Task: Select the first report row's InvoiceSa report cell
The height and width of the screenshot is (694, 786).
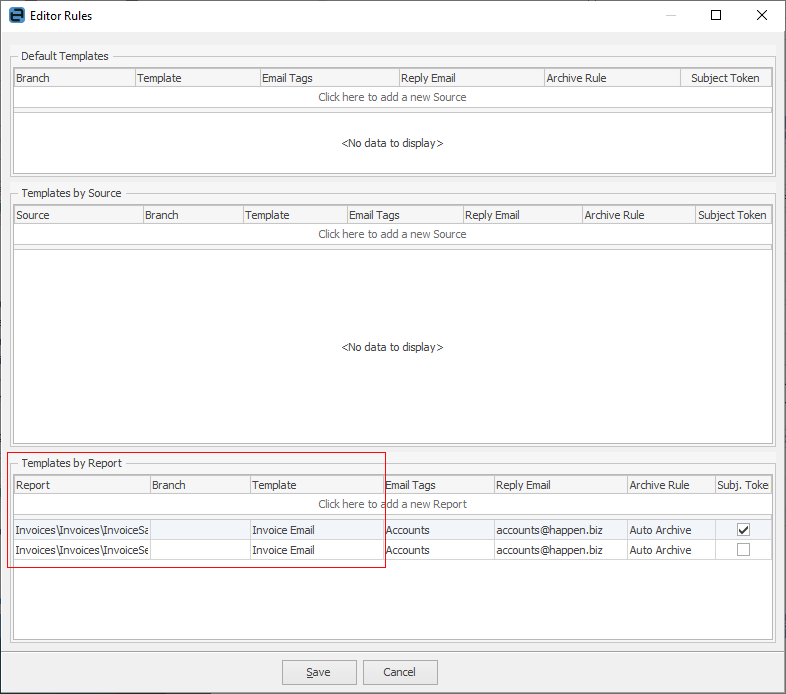Action: (81, 530)
